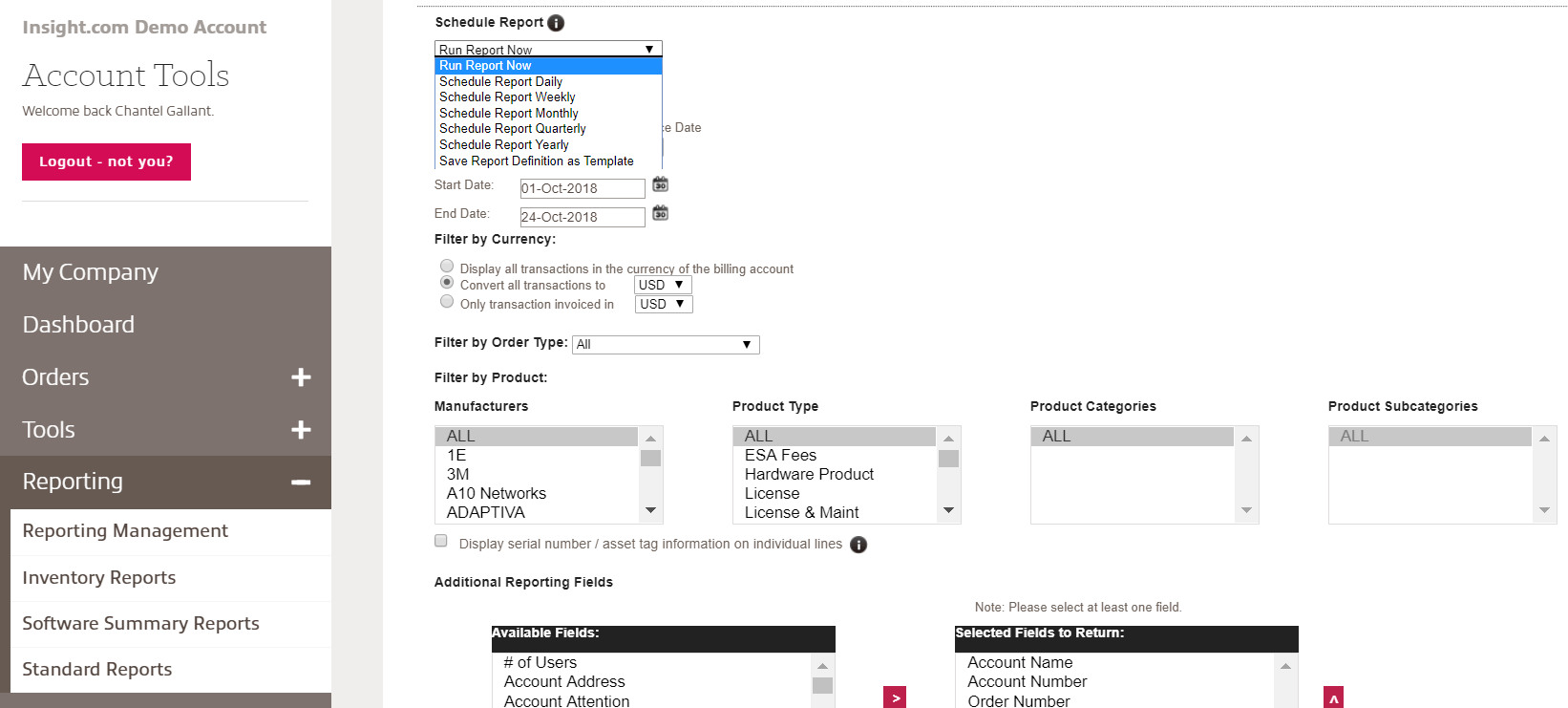Click the Schedule Report info icon

click(x=556, y=23)
